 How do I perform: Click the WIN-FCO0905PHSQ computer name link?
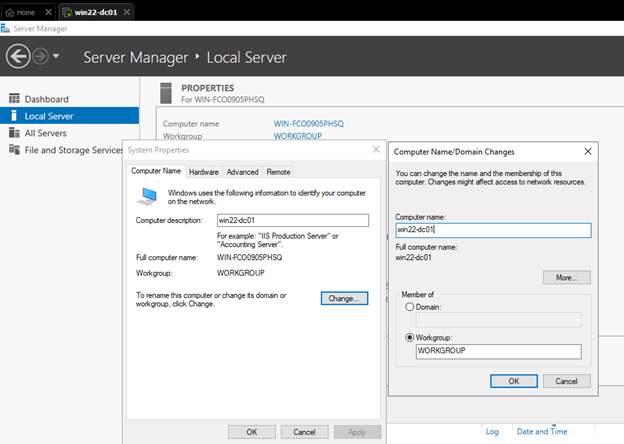(308, 123)
